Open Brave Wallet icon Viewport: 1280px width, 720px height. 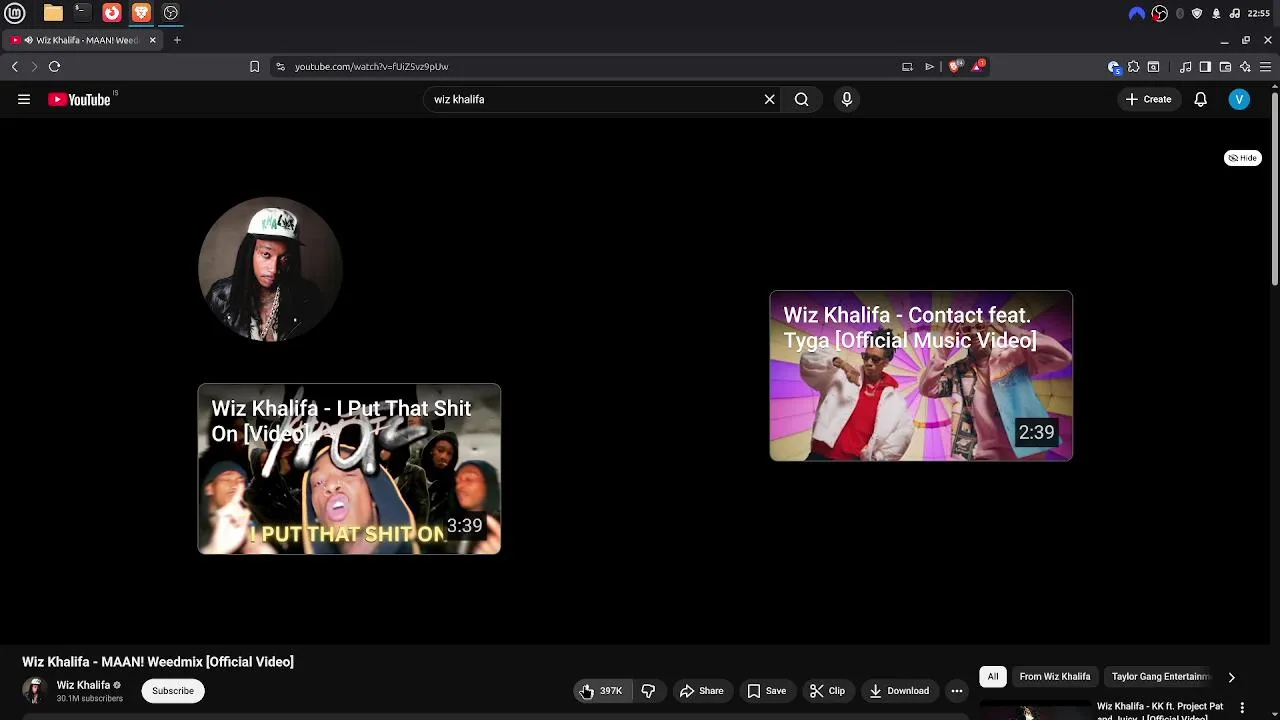(x=1225, y=67)
